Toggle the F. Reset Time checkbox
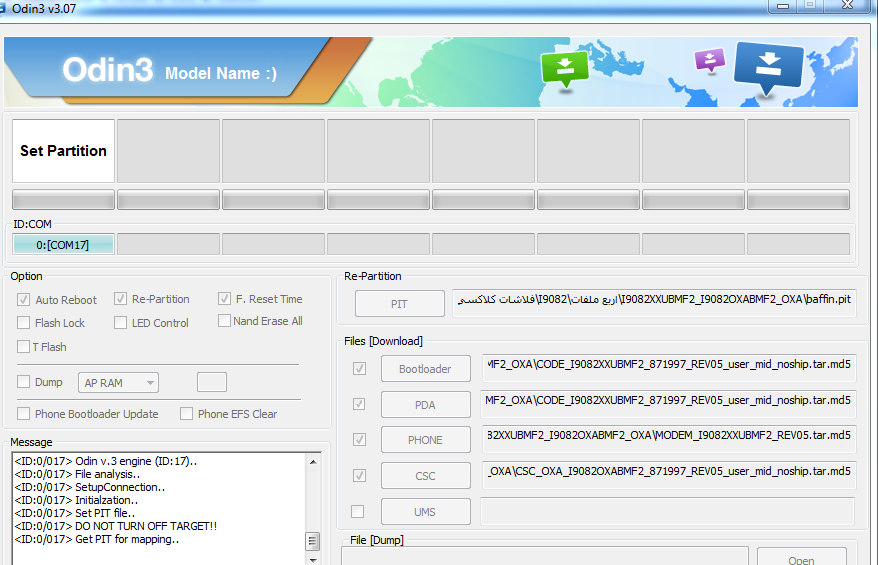This screenshot has height=565, width=878. tap(225, 299)
